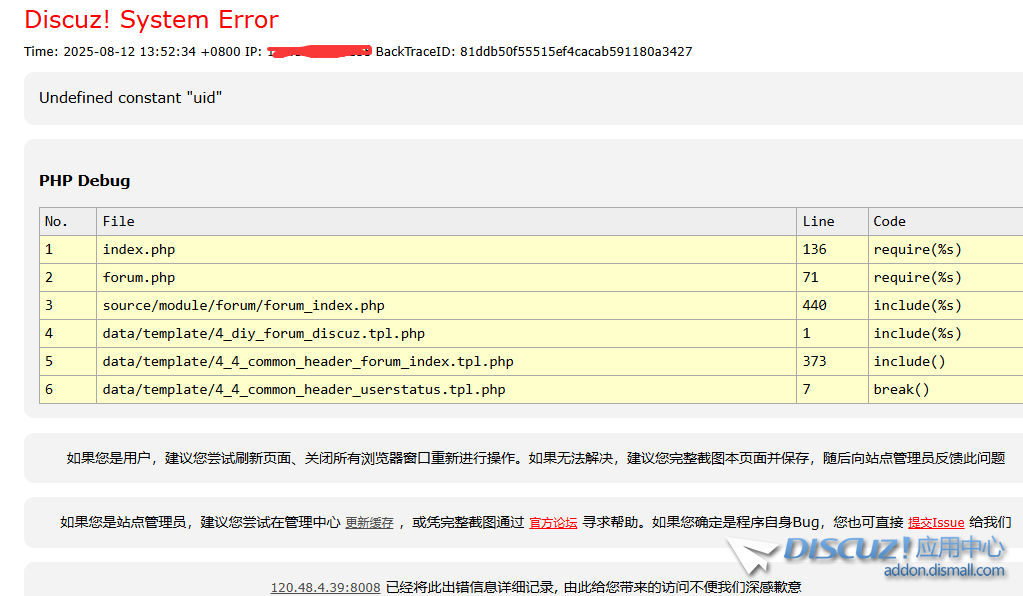
Task: Click the BackTraceID hash value
Action: 576,51
